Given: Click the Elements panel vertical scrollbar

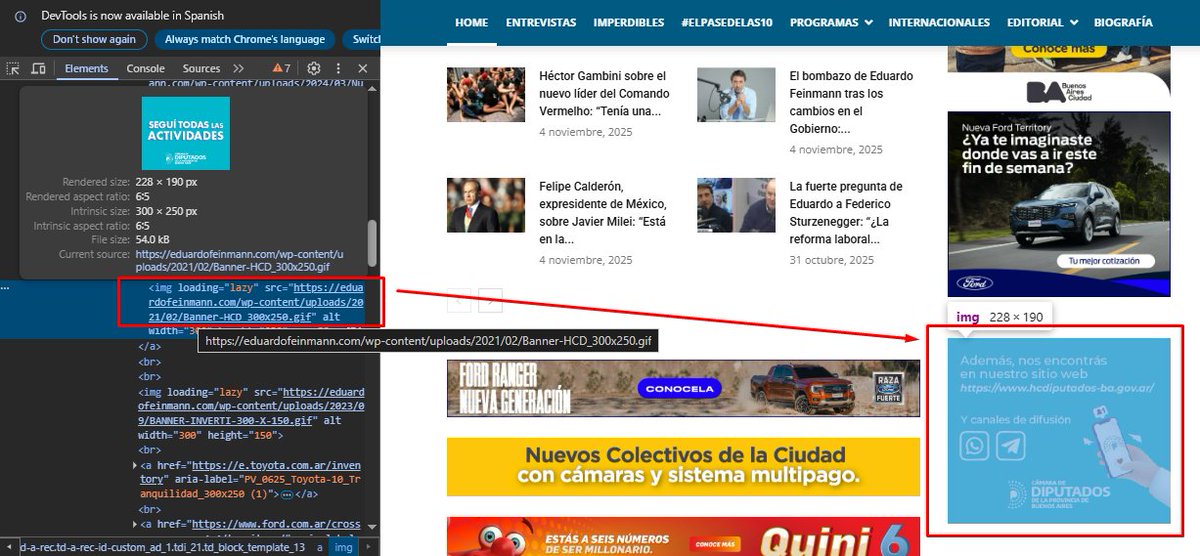Looking at the screenshot, I should click(373, 245).
